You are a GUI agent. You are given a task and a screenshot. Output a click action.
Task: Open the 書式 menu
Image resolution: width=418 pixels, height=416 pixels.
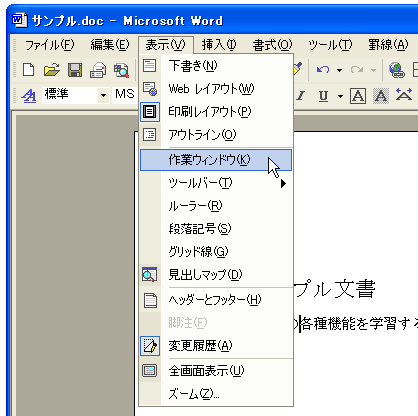pyautogui.click(x=272, y=45)
